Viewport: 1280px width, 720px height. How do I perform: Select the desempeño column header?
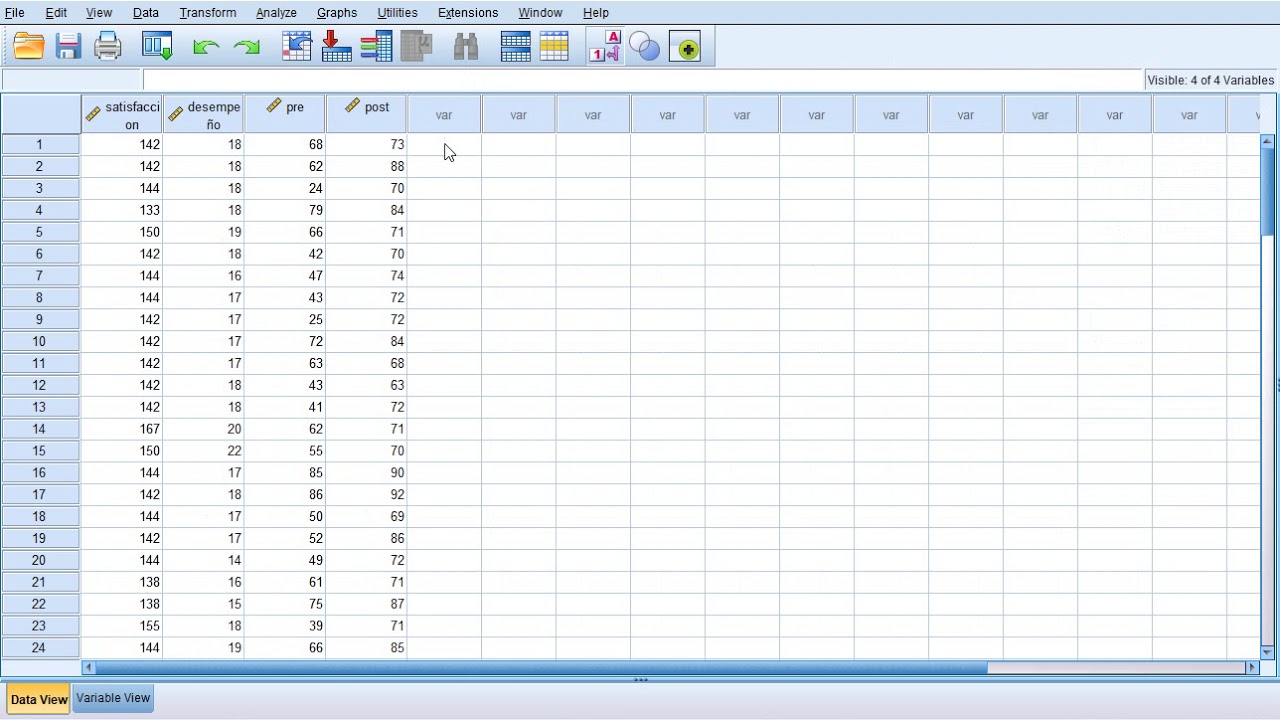point(203,114)
